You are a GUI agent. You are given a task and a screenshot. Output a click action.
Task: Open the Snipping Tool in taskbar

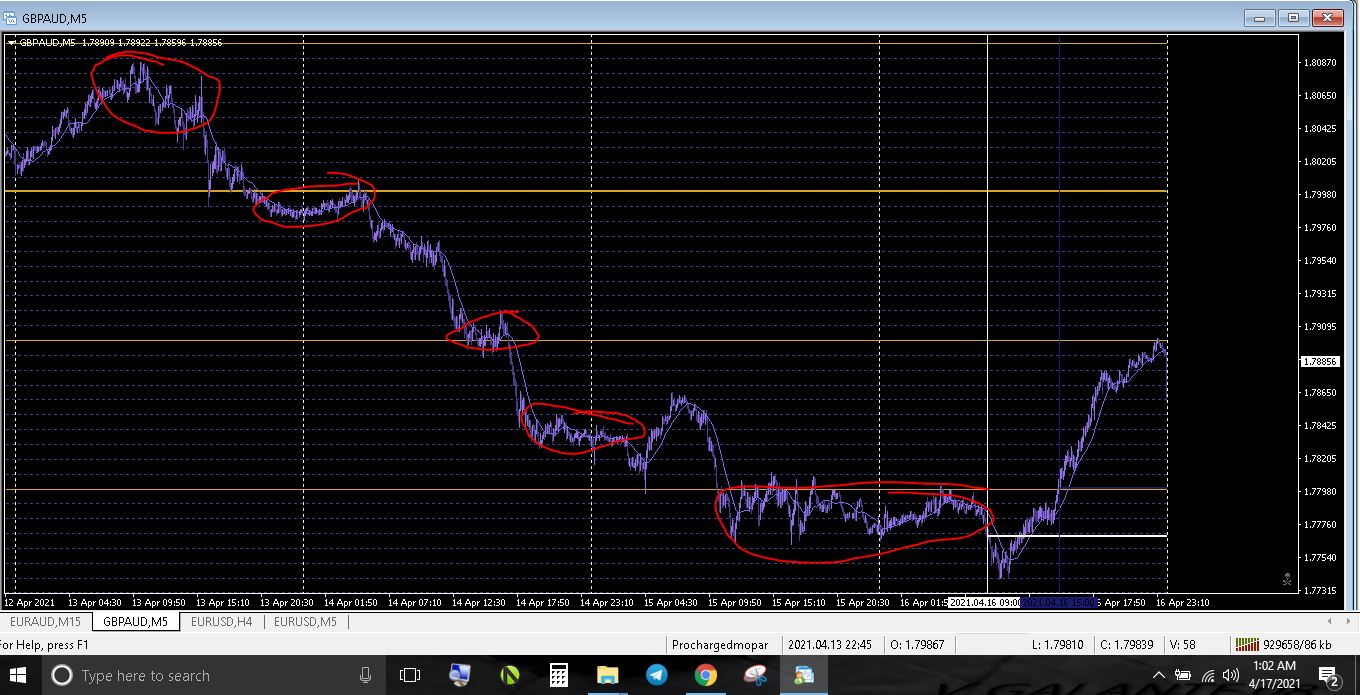755,676
